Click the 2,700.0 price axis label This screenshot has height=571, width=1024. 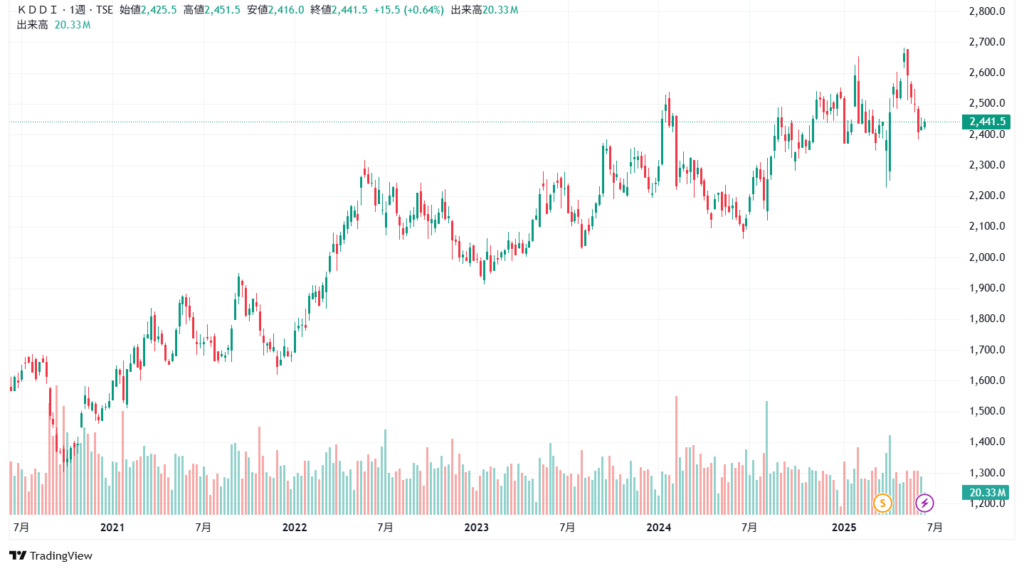click(x=987, y=42)
